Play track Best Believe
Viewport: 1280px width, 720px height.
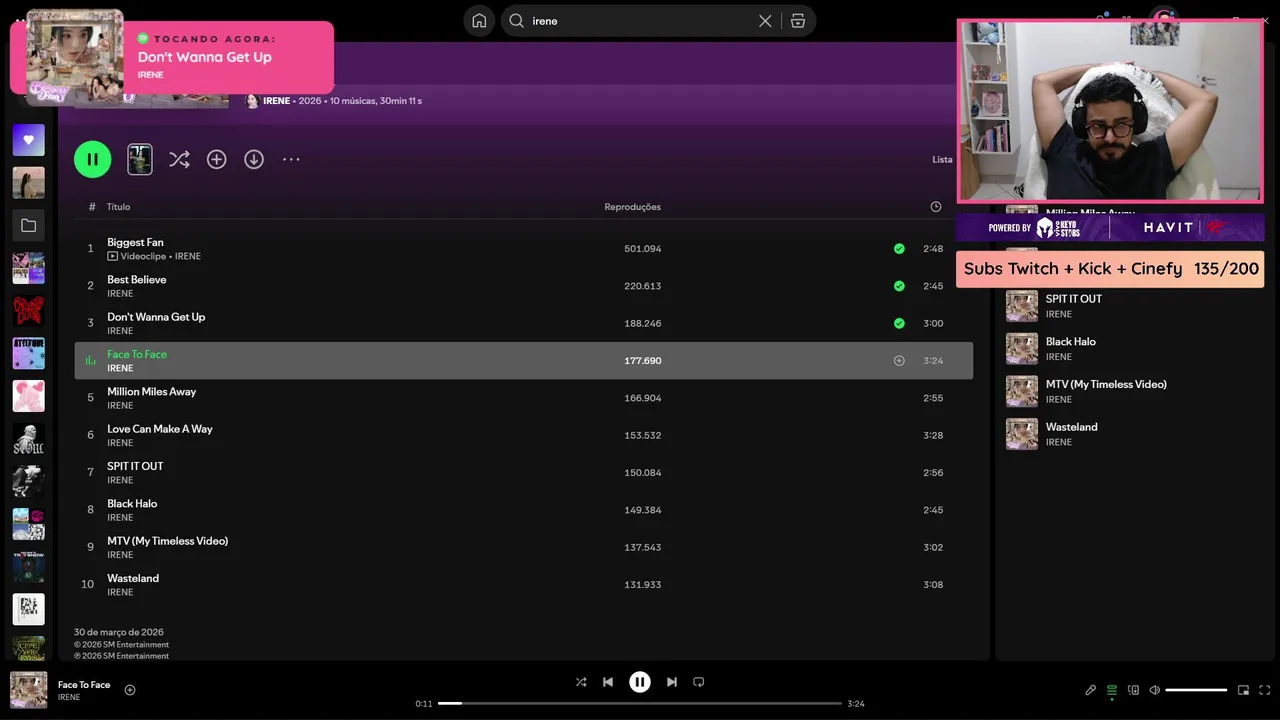[x=137, y=280]
